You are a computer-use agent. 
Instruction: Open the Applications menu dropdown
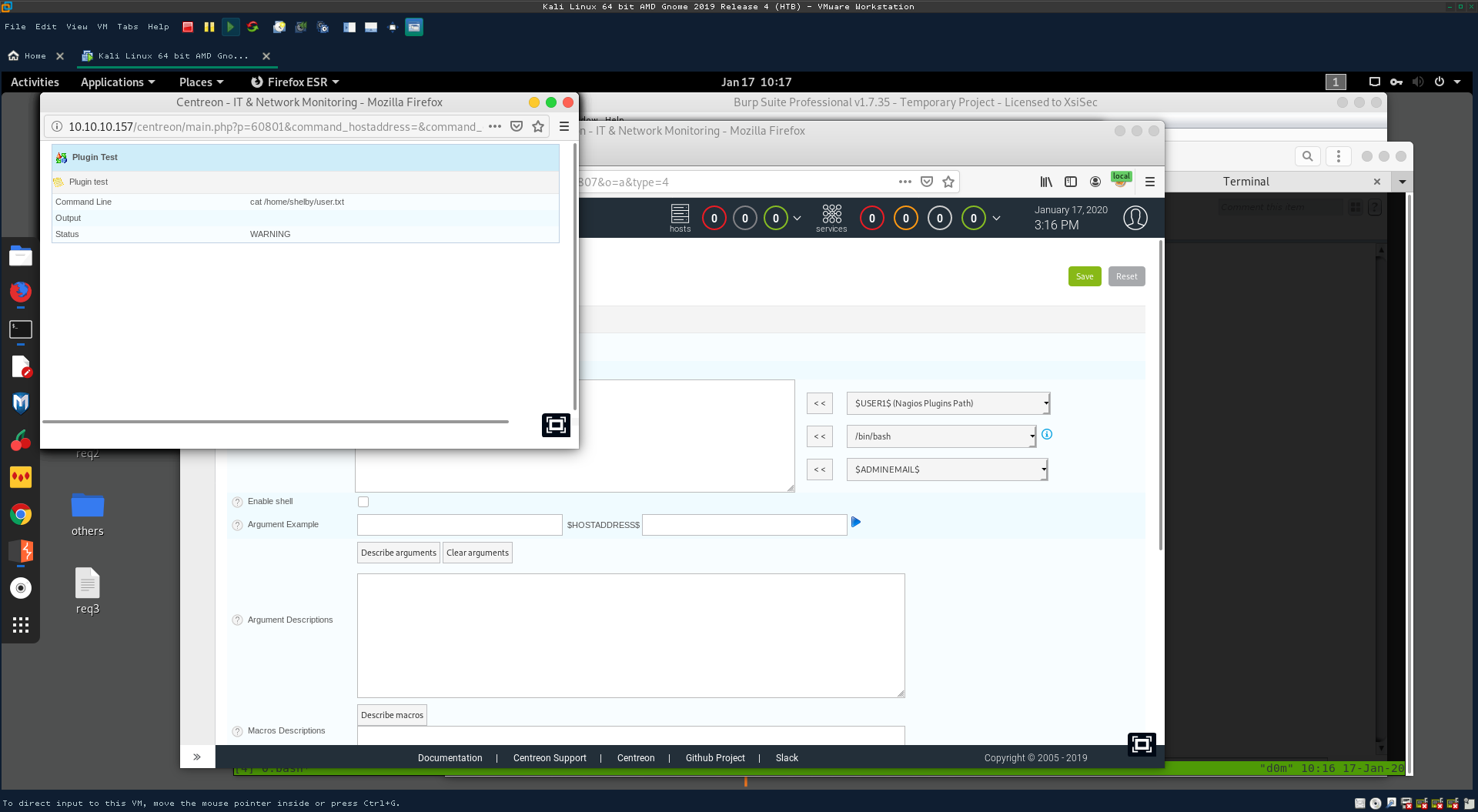[118, 82]
